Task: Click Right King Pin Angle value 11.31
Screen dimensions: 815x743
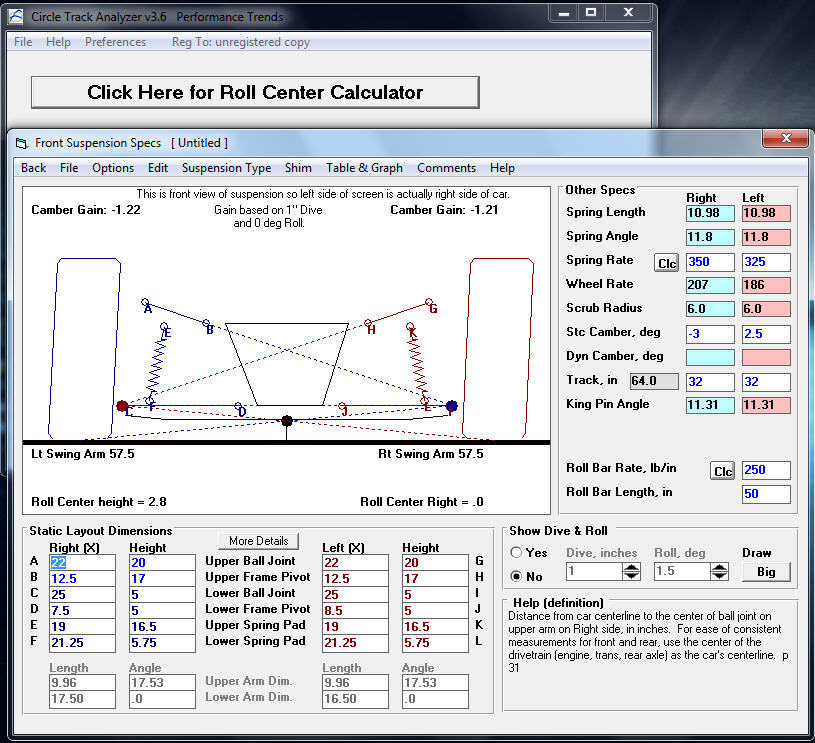Action: click(710, 405)
